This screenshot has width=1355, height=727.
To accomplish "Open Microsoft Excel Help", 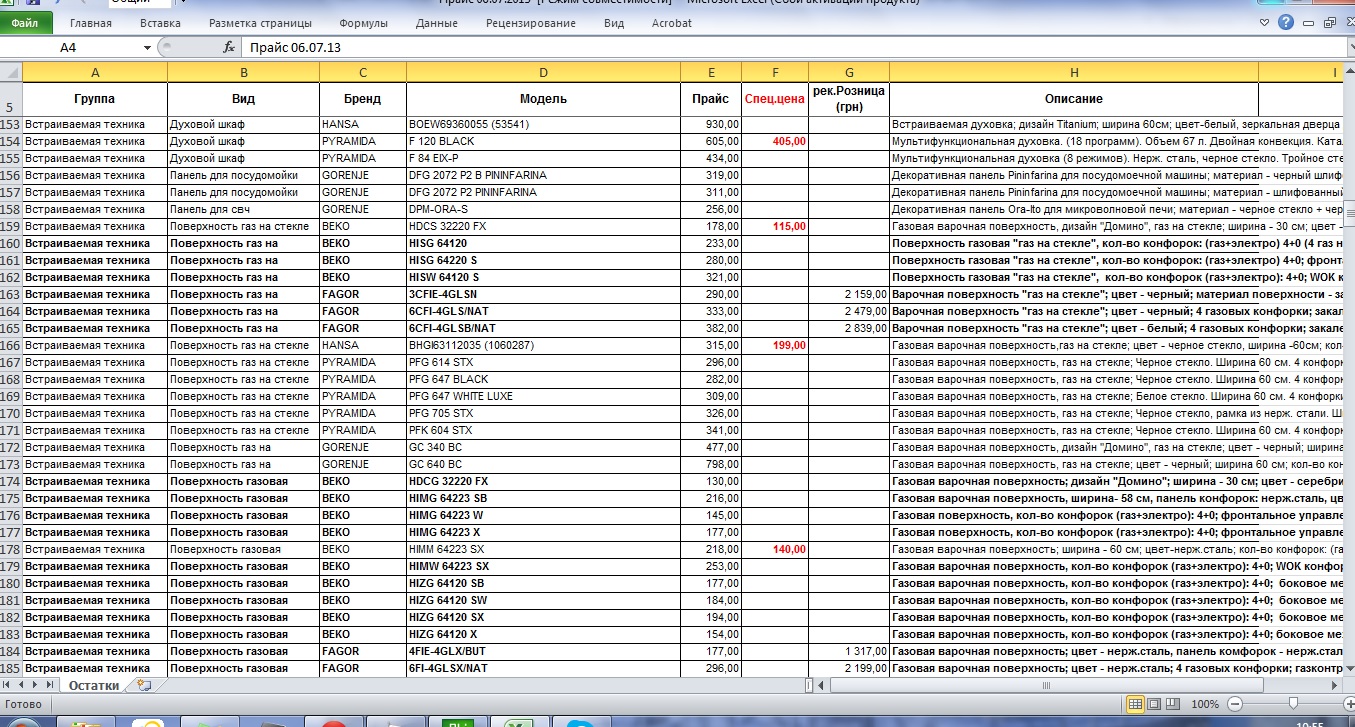I will pyautogui.click(x=1285, y=22).
